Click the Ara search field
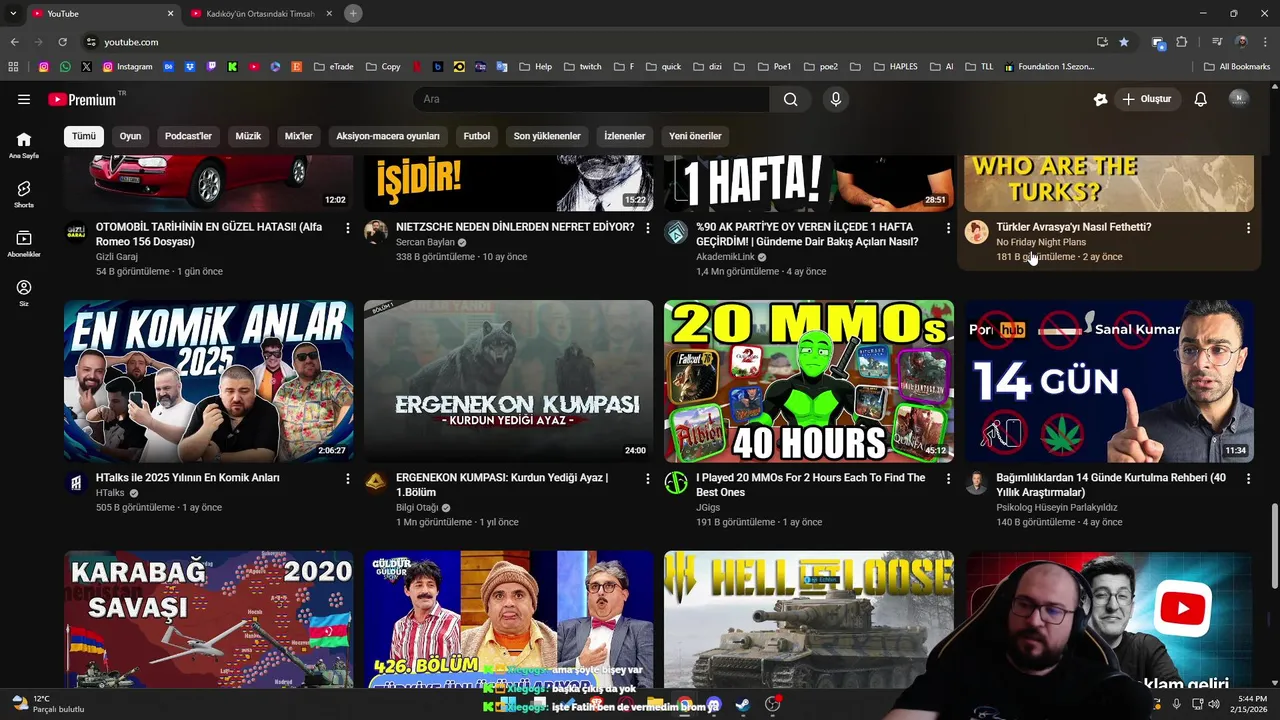 click(x=591, y=99)
